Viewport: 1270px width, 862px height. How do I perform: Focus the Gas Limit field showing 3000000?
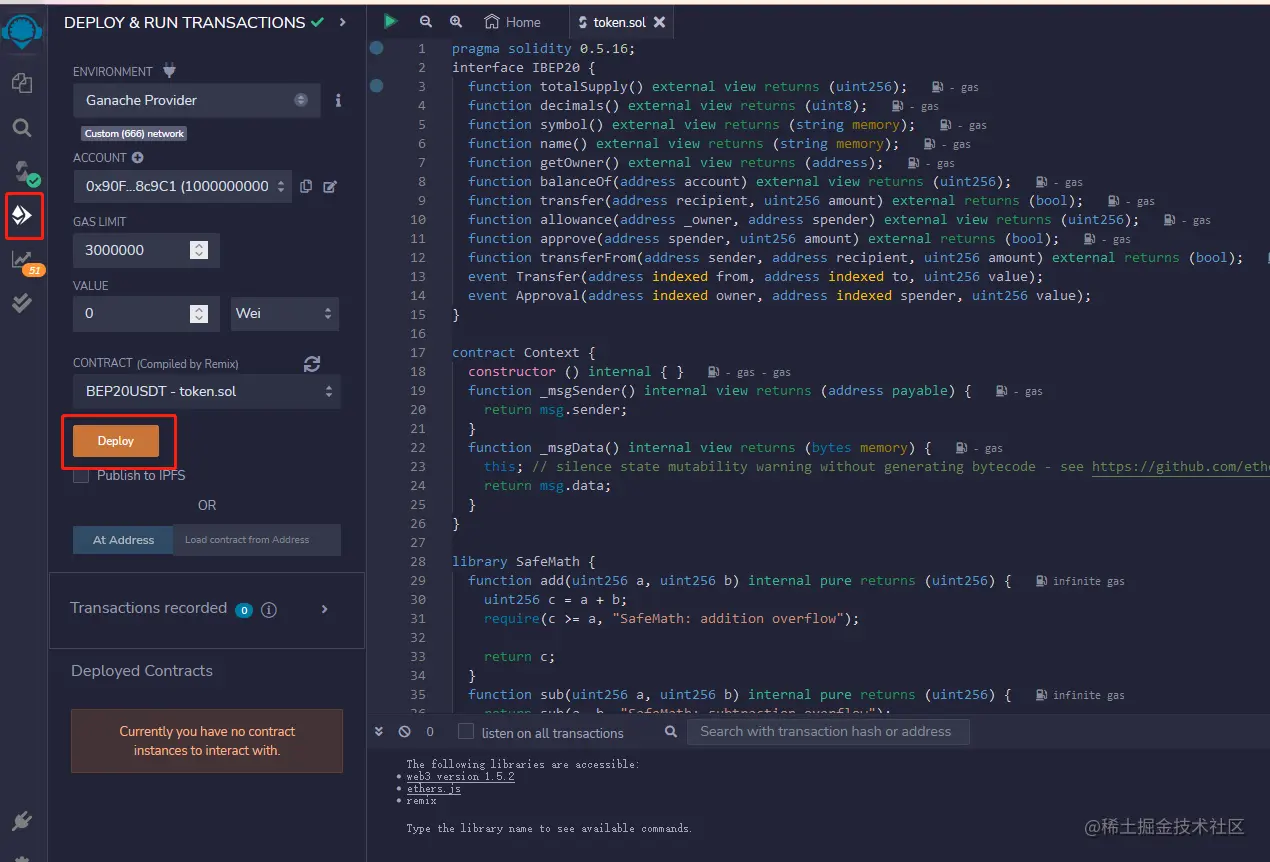tap(146, 250)
